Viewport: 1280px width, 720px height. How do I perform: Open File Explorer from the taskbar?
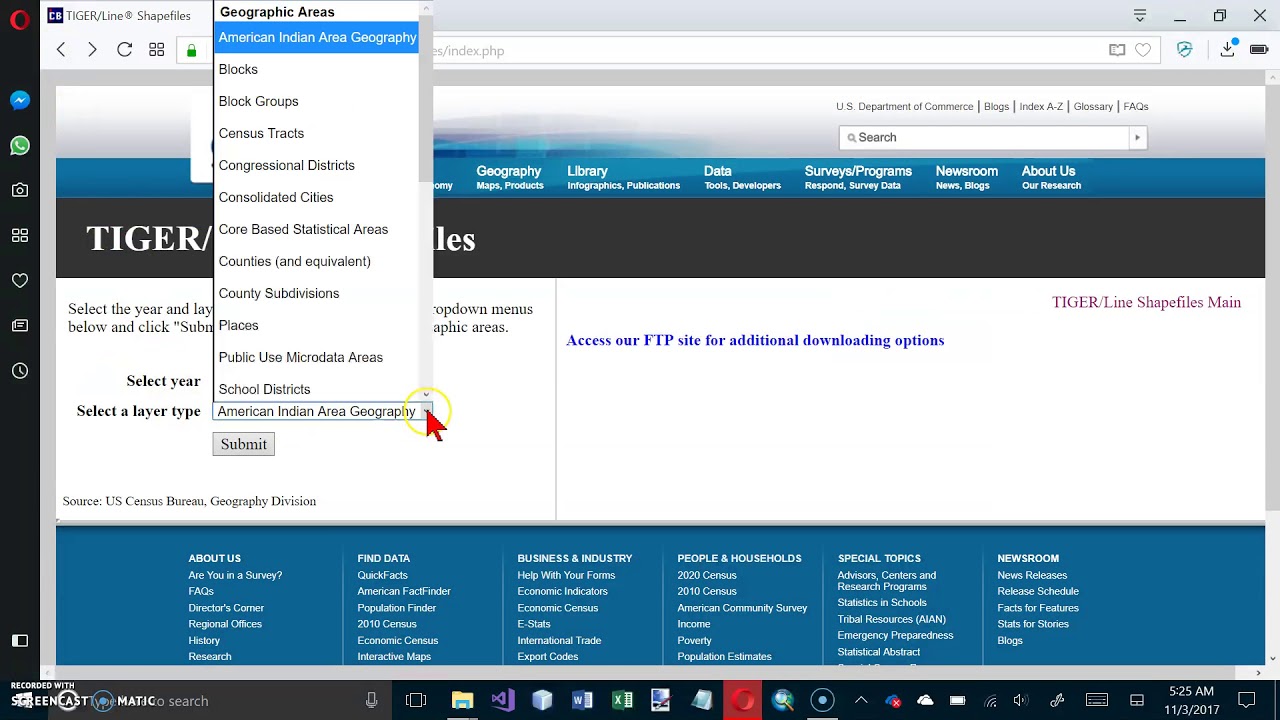pos(462,700)
